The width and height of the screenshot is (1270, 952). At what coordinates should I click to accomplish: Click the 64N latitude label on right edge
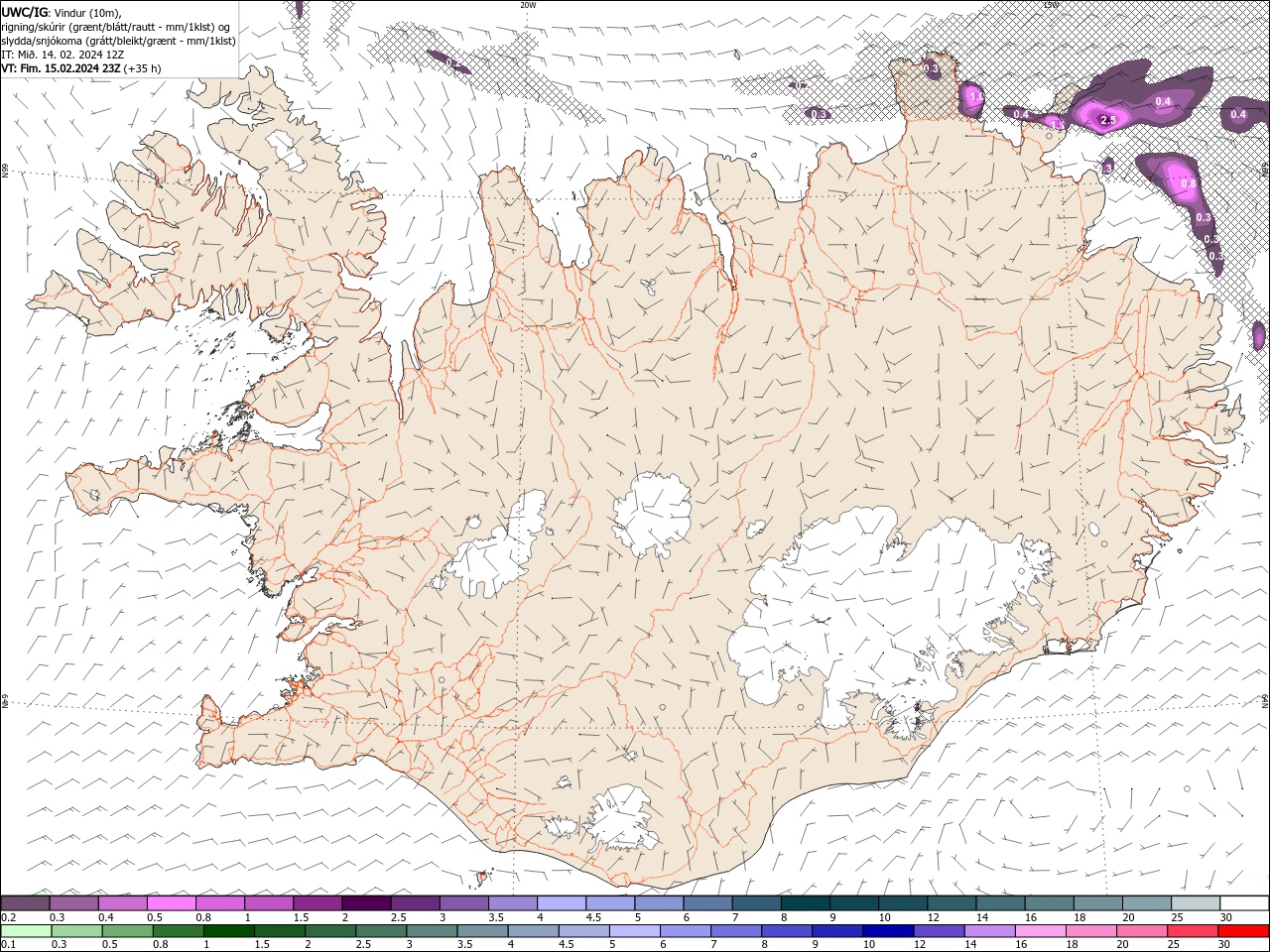pos(1265,700)
